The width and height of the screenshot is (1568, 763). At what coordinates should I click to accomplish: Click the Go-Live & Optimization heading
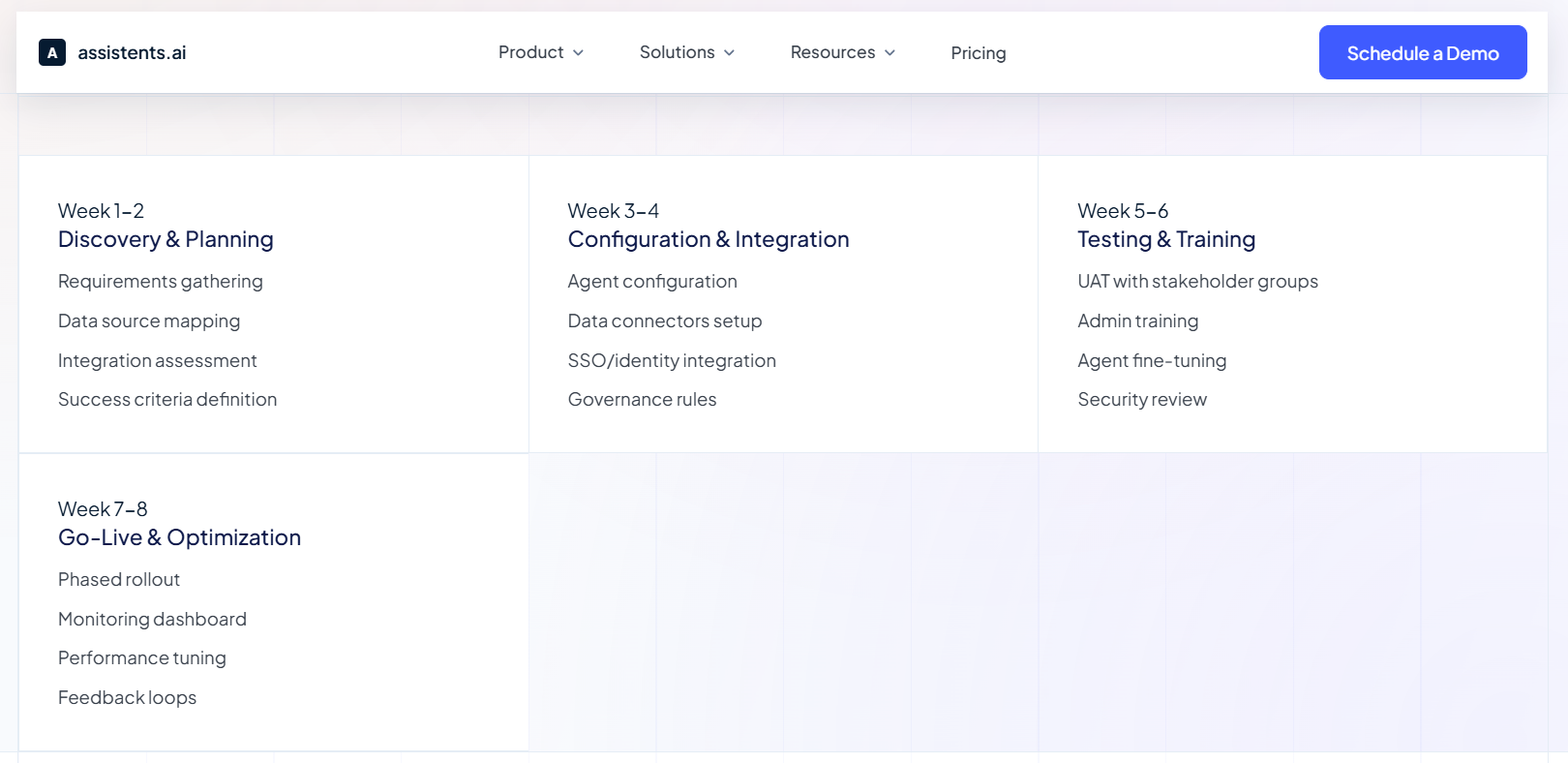(179, 537)
